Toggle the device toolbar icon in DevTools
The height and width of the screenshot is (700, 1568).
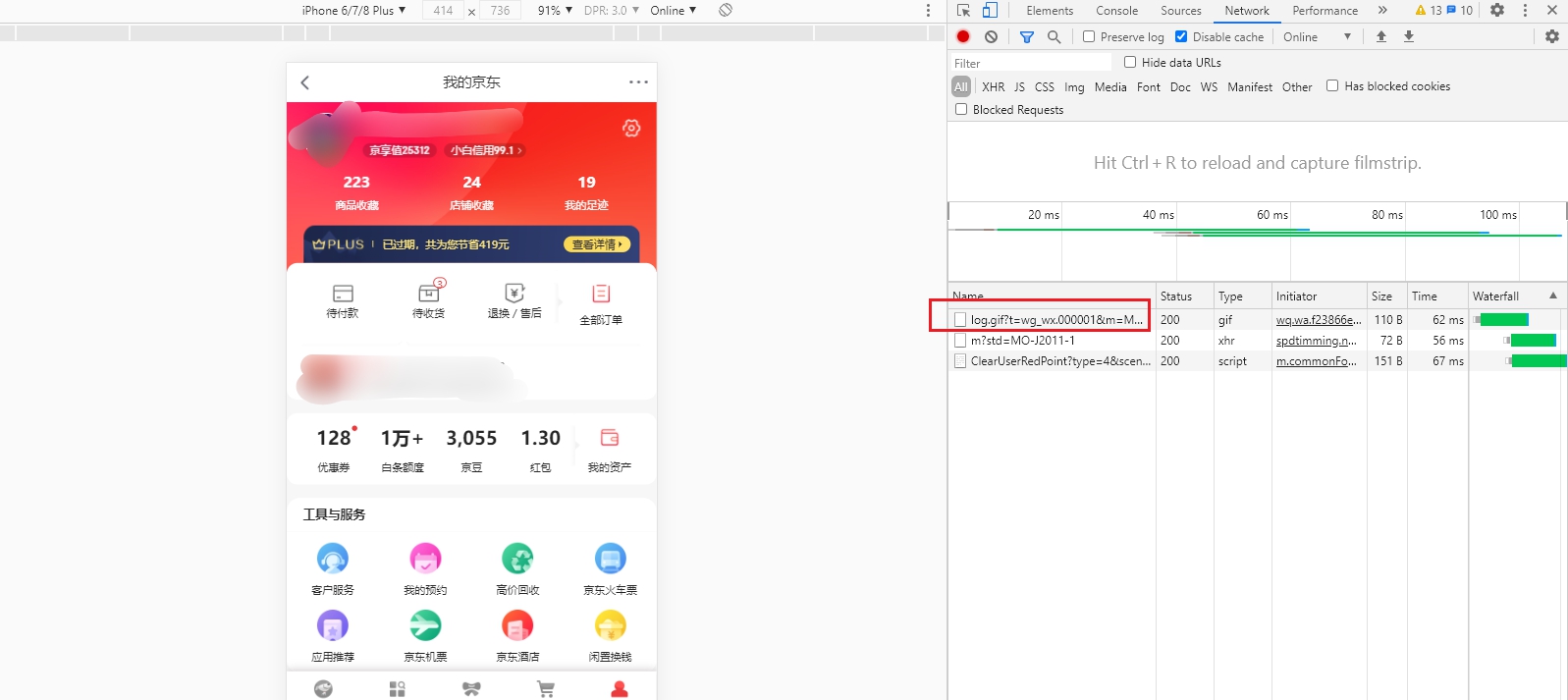[990, 10]
